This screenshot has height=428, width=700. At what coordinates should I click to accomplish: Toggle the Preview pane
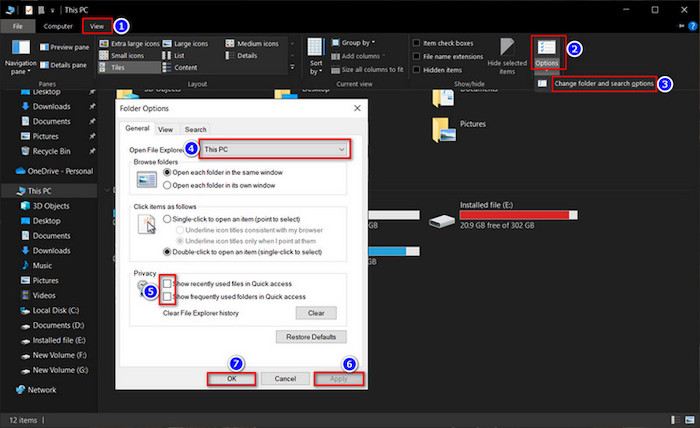pyautogui.click(x=64, y=47)
